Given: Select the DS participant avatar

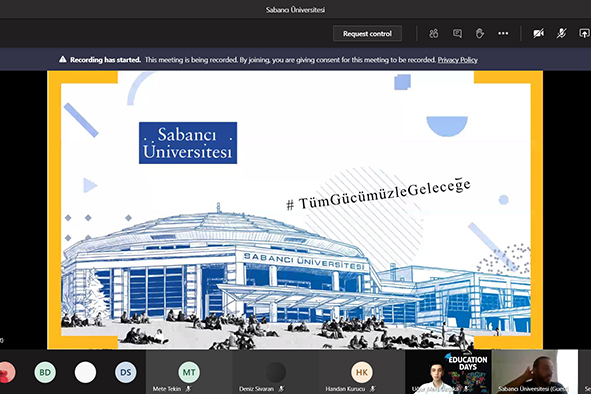Looking at the screenshot, I should tap(126, 372).
